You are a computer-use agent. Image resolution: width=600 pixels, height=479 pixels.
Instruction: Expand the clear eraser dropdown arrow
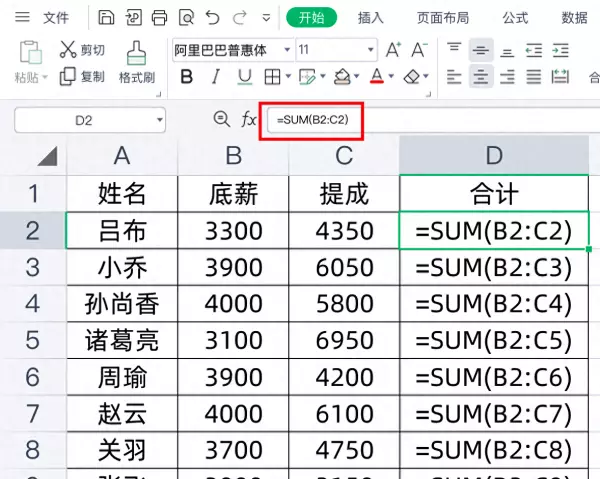click(426, 77)
